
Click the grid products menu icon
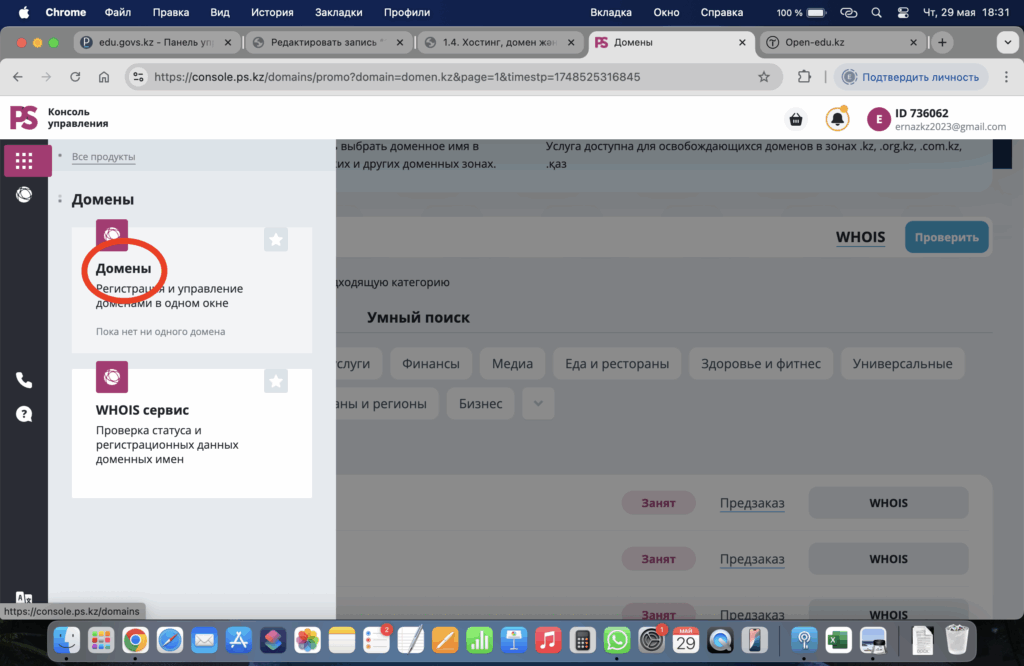click(24, 161)
